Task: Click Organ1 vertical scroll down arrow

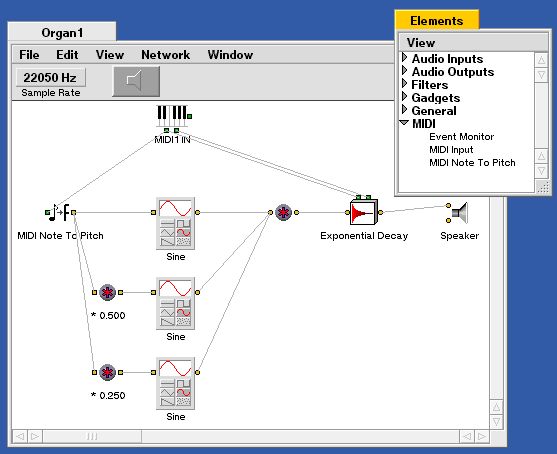Action: point(496,422)
